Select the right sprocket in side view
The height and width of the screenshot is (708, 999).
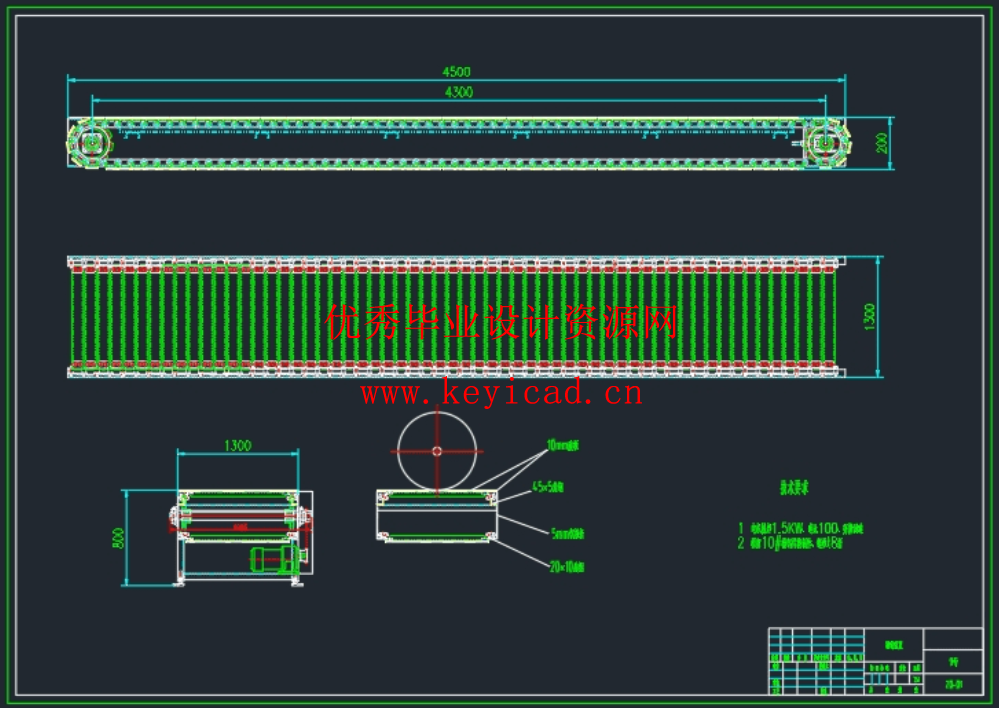(x=825, y=144)
